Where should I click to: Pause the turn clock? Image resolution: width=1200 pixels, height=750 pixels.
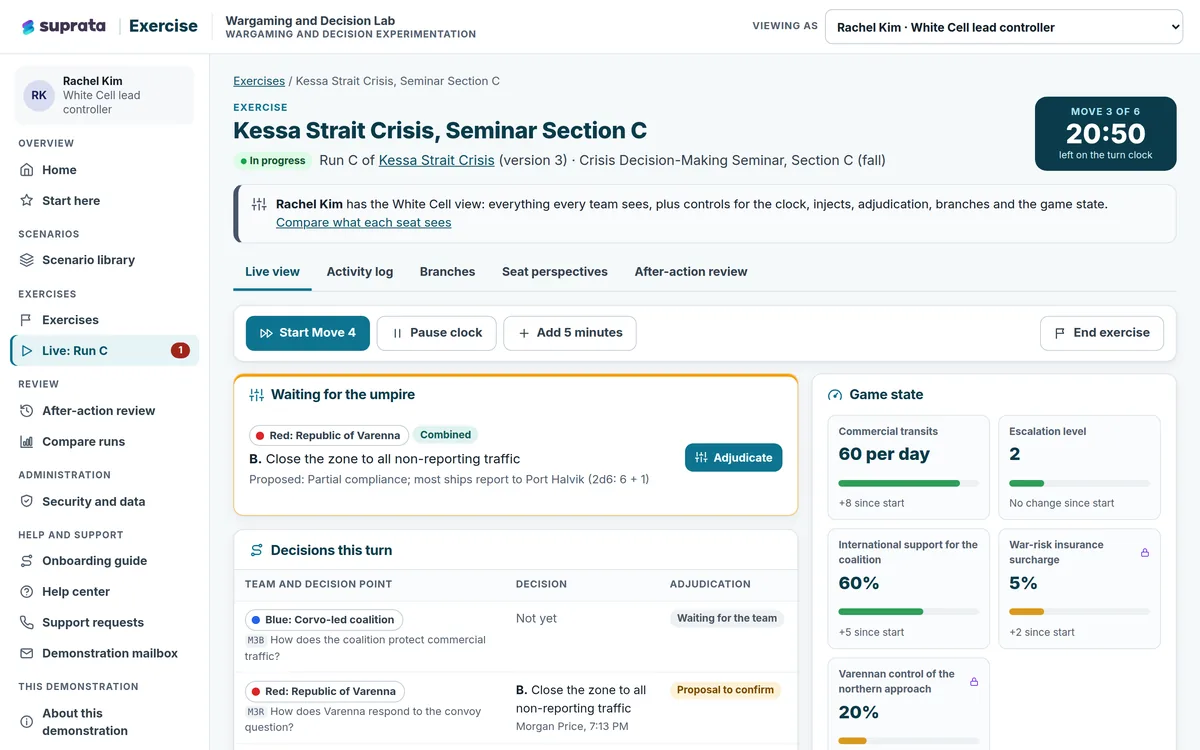437,333
